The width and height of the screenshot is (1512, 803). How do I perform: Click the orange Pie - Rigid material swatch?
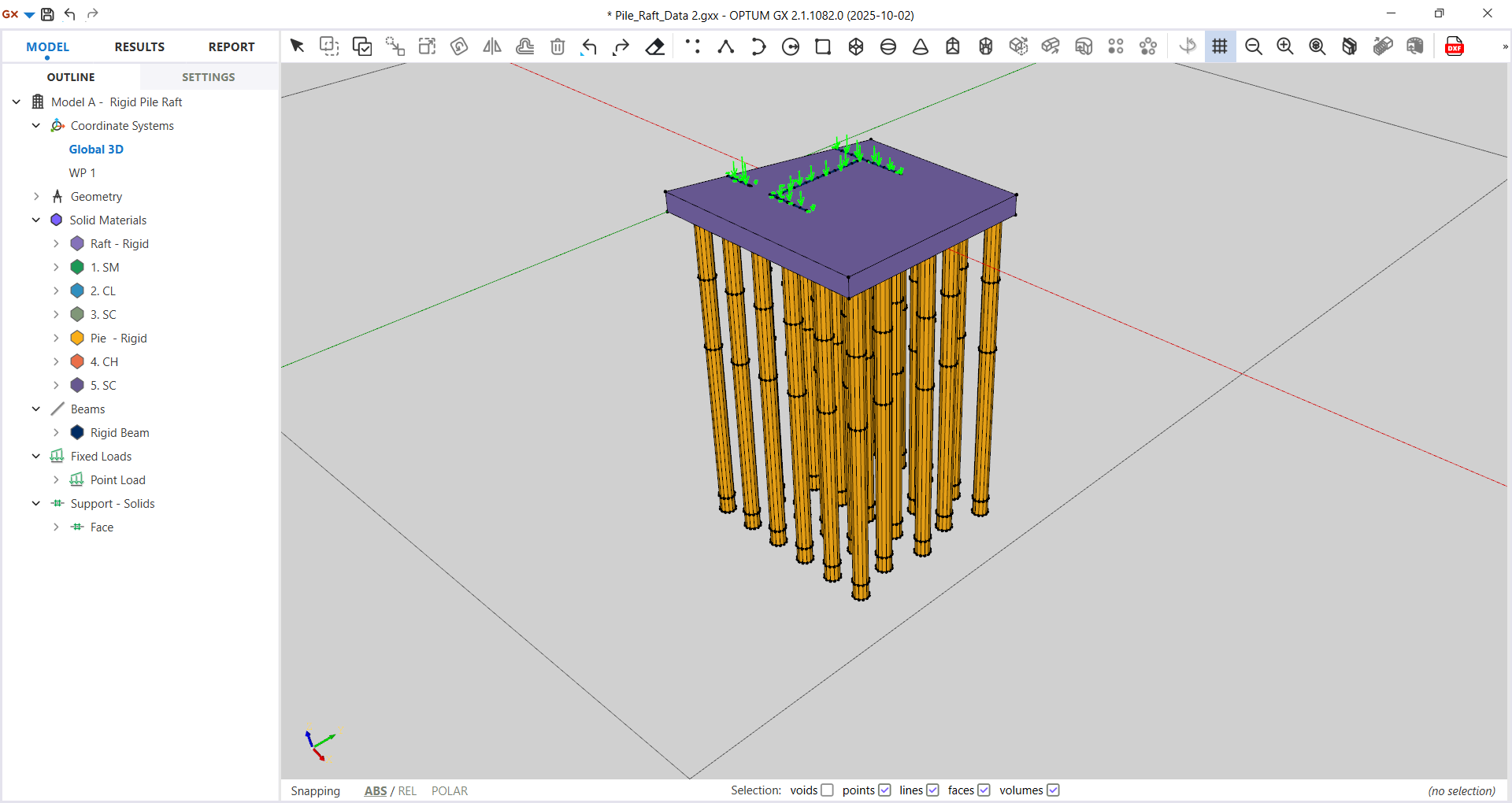coord(77,339)
